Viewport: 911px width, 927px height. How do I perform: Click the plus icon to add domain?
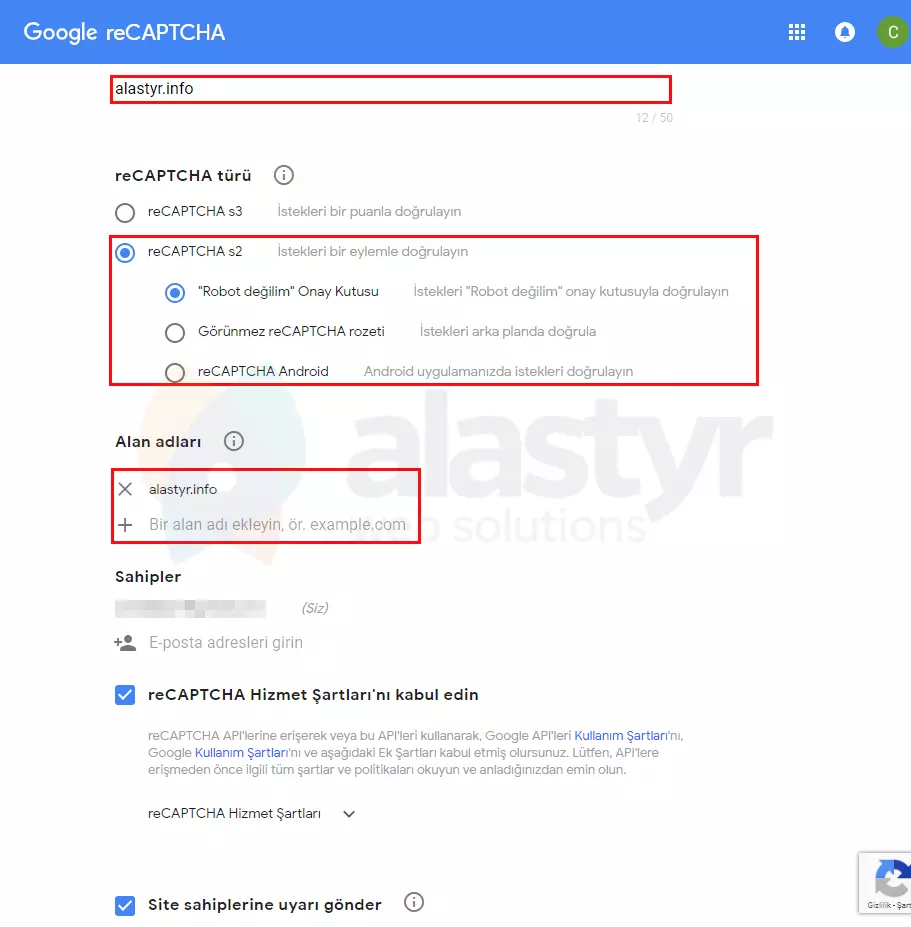tap(125, 524)
